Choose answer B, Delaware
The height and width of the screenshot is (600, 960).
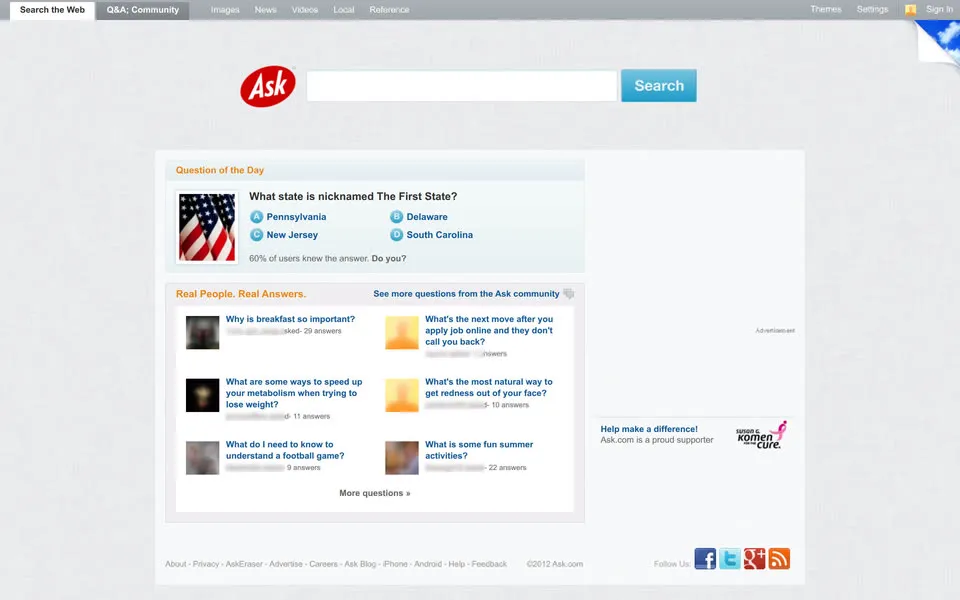(x=419, y=217)
